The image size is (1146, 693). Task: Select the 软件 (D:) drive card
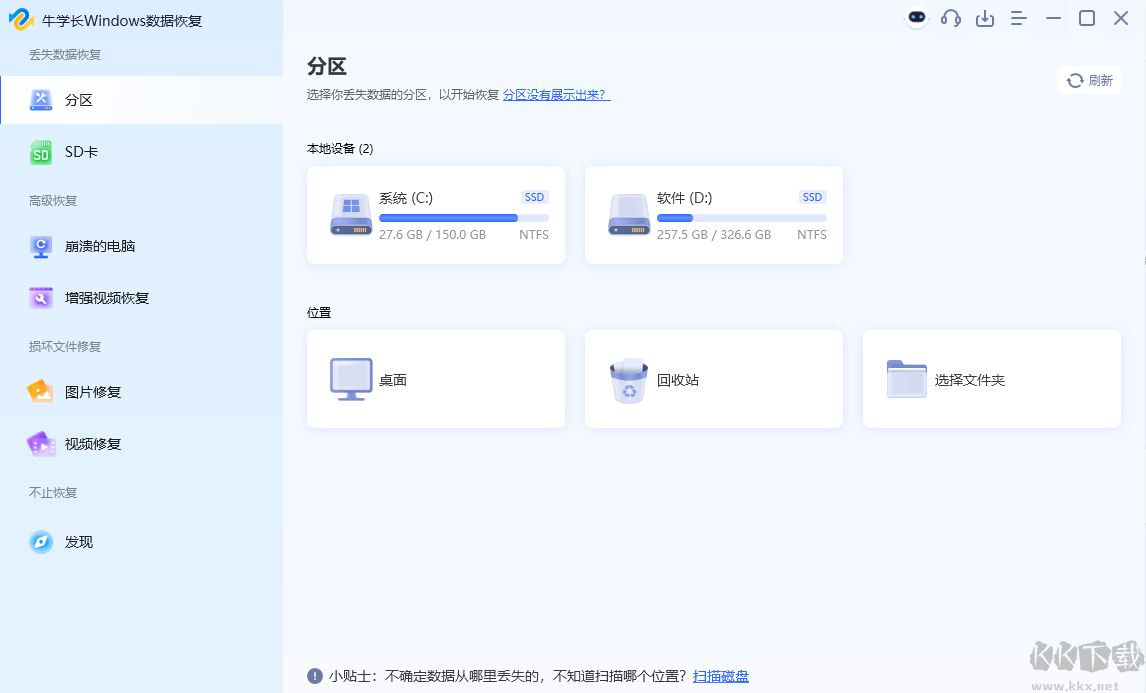point(713,214)
